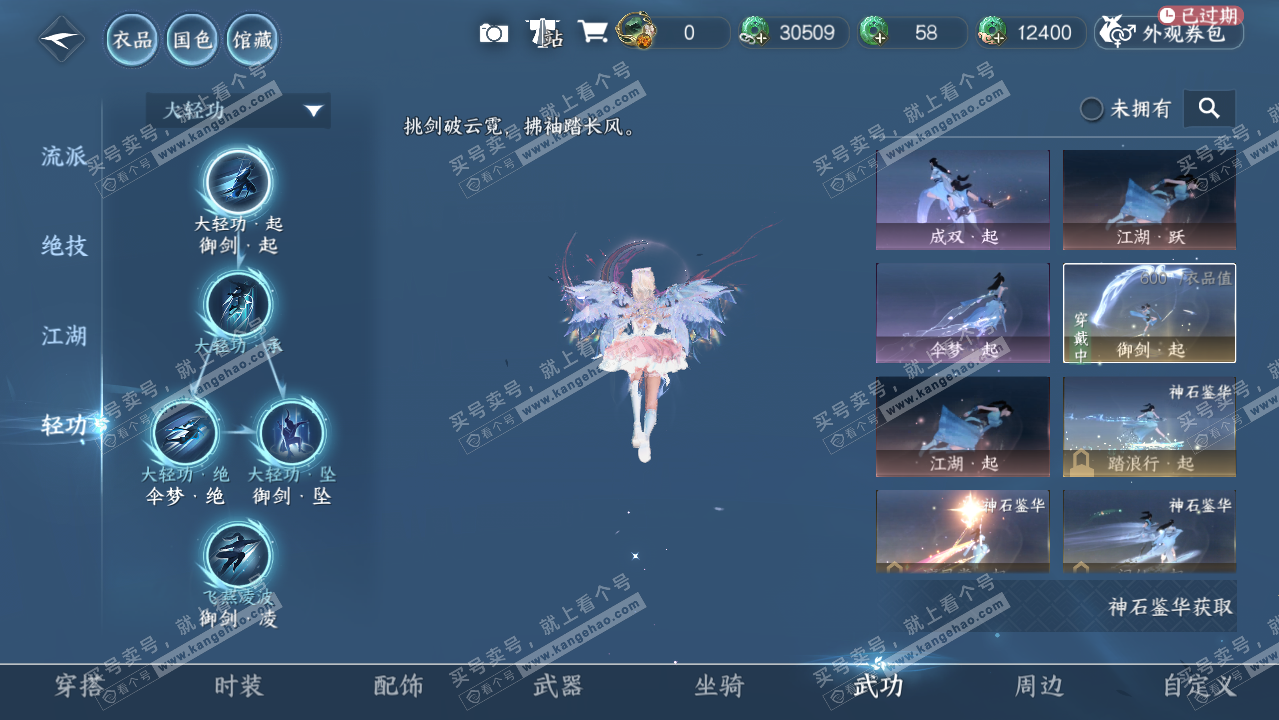1279x720 pixels.
Task: Select the 大轻功·绝 skill node
Action: click(x=185, y=432)
